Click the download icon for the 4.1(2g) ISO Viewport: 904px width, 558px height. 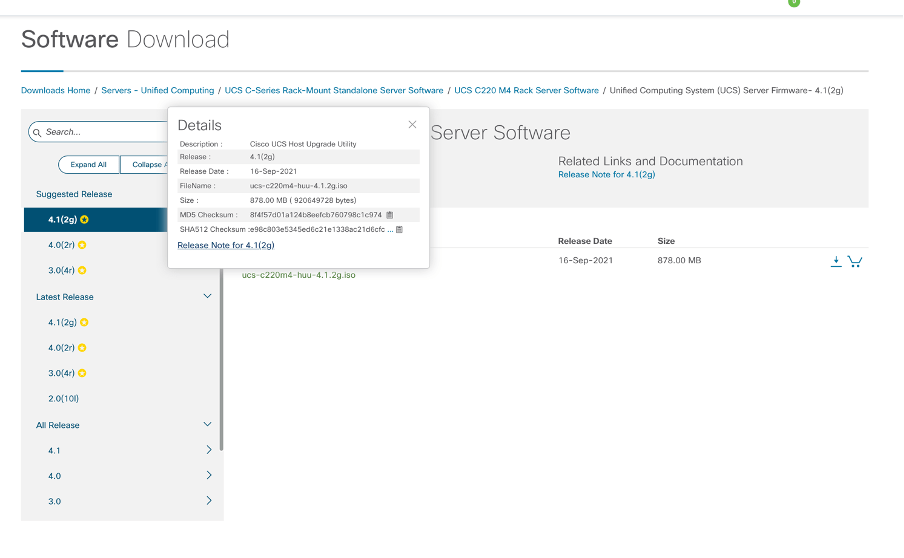836,261
